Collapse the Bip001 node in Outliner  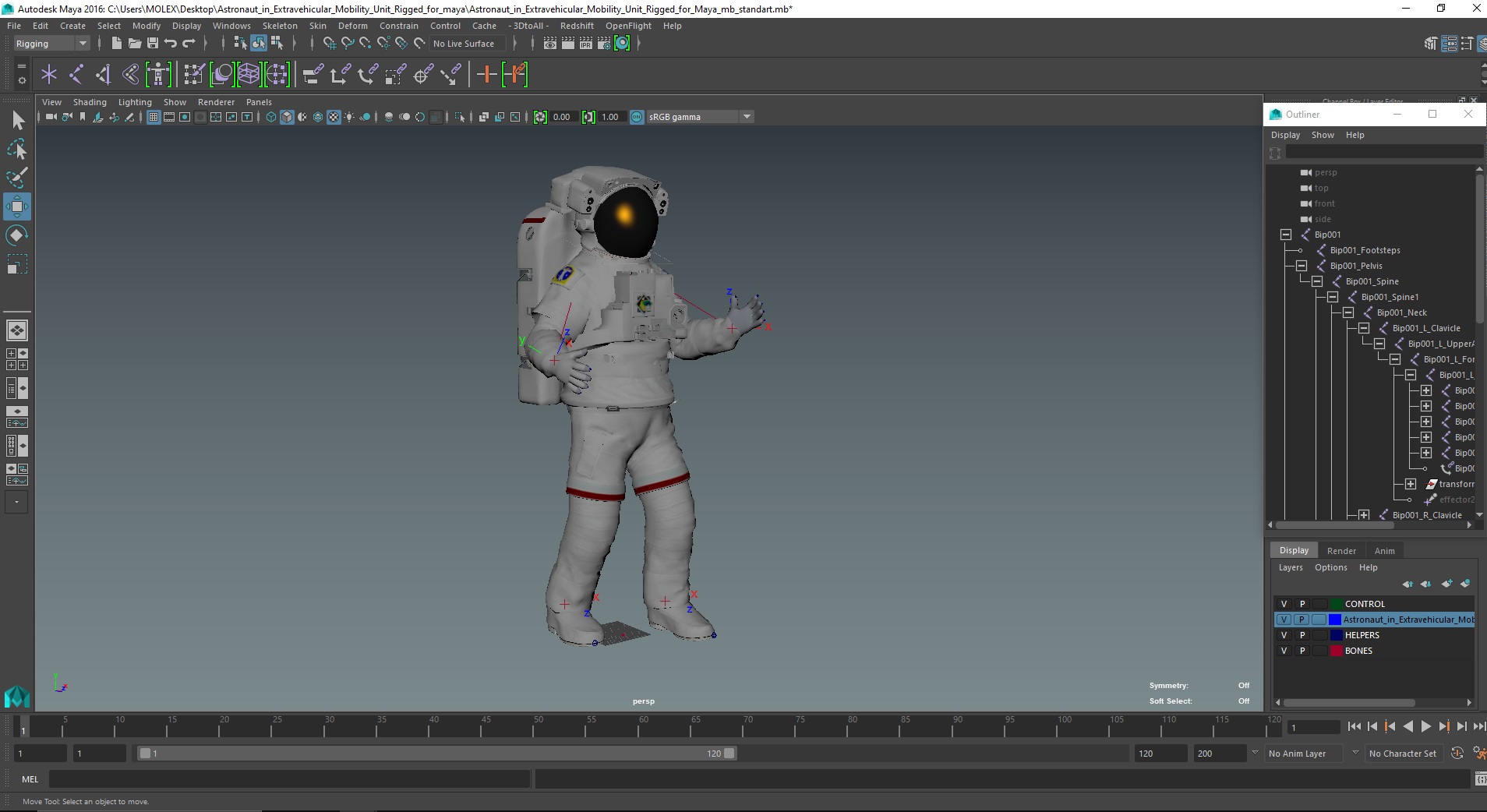click(x=1286, y=235)
